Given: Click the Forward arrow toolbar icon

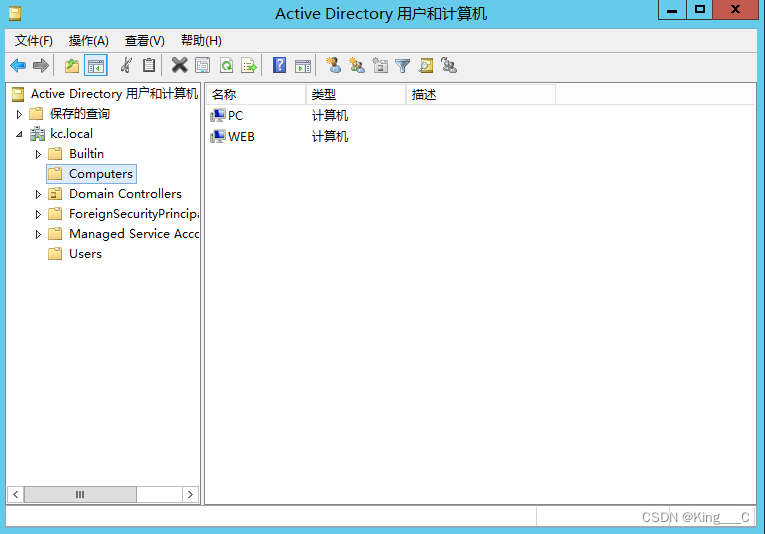Looking at the screenshot, I should click(40, 65).
